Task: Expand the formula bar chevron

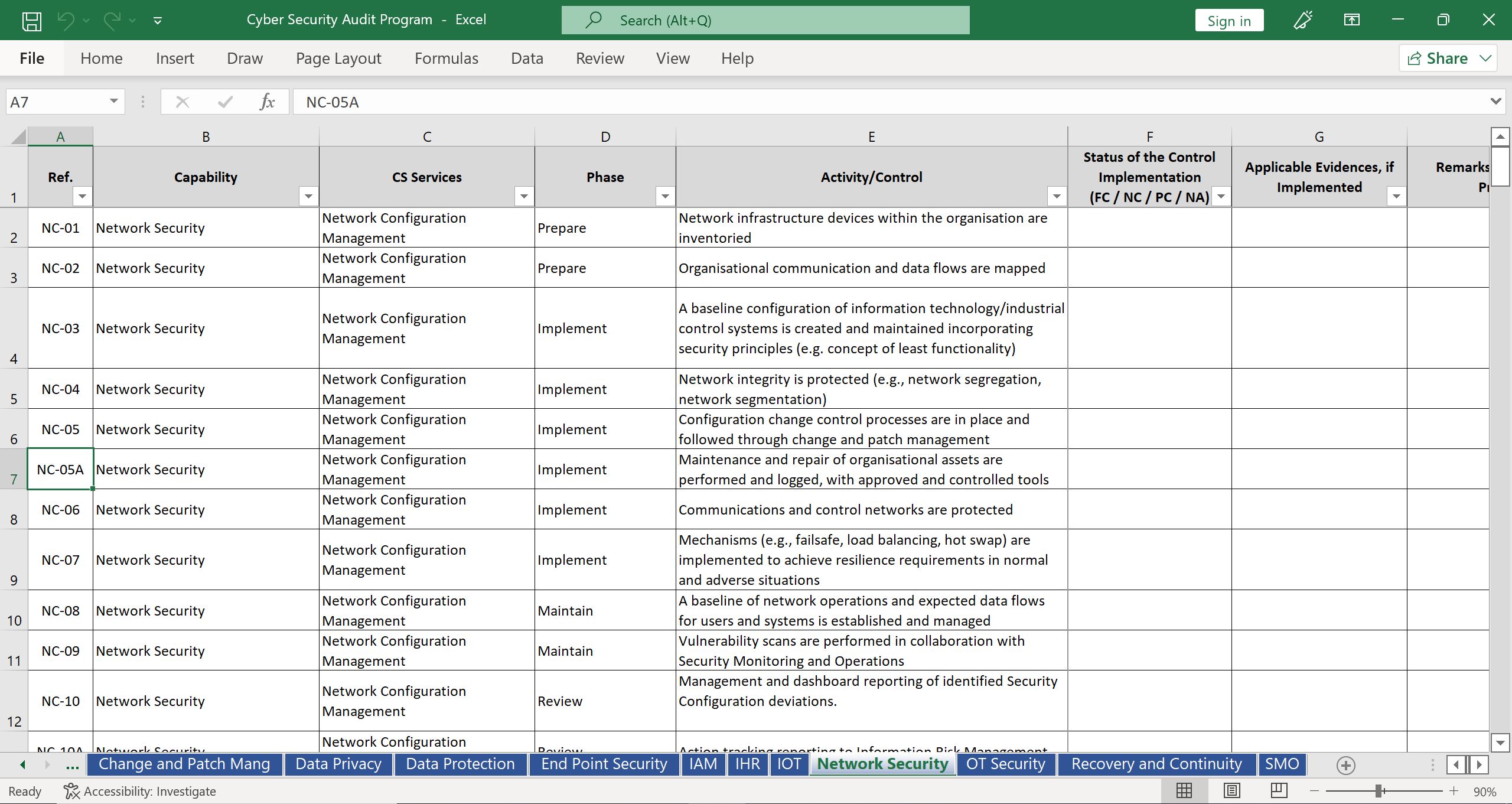Action: point(1495,102)
